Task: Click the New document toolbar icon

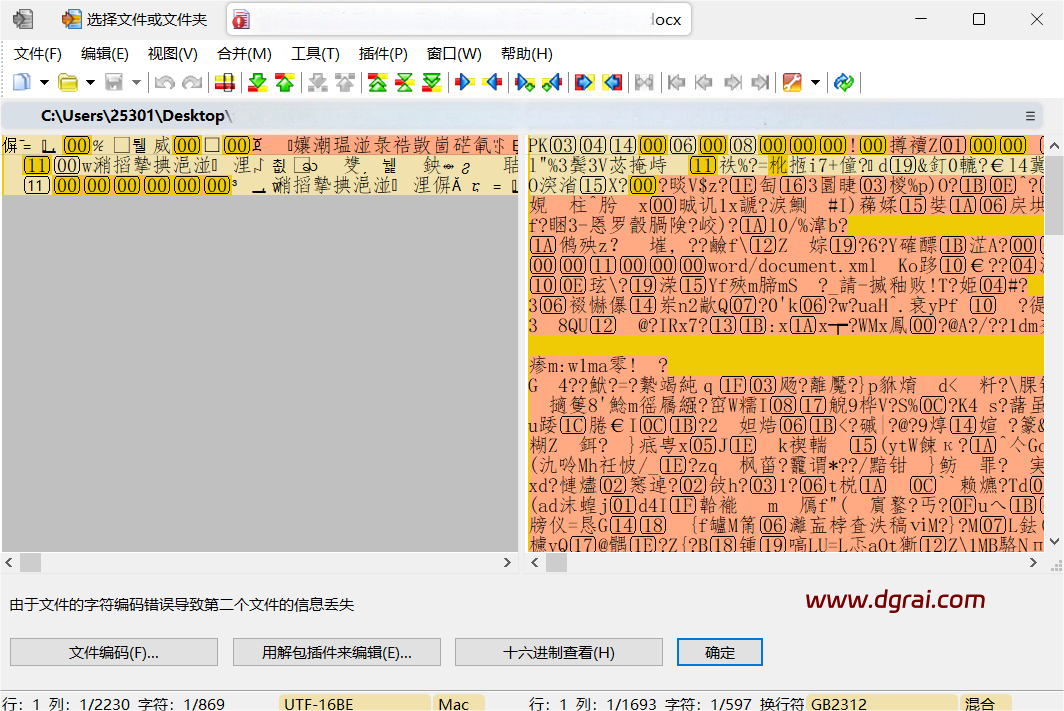Action: coord(21,82)
